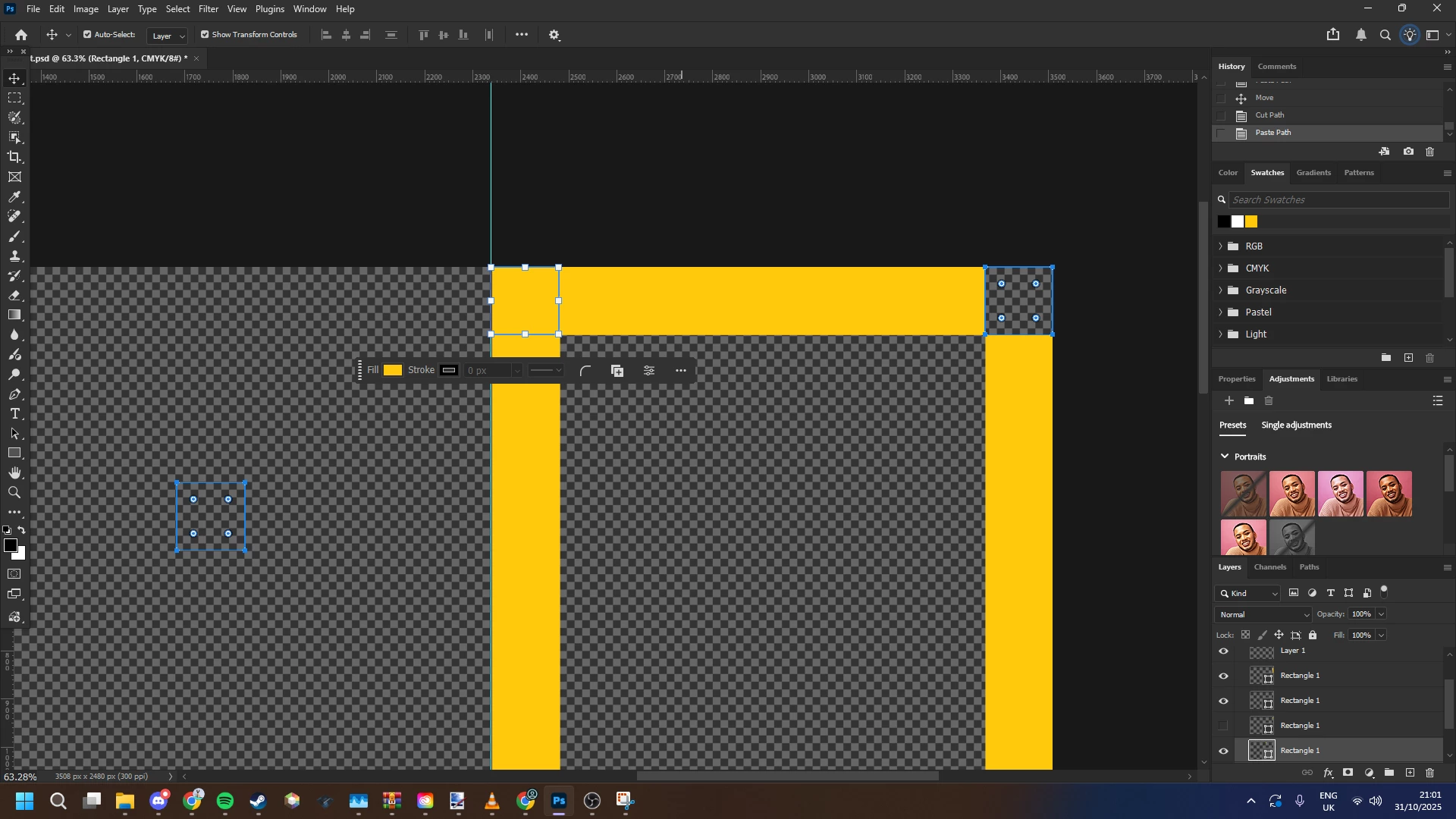Select the Crop tool
1456x819 pixels.
pos(14,157)
